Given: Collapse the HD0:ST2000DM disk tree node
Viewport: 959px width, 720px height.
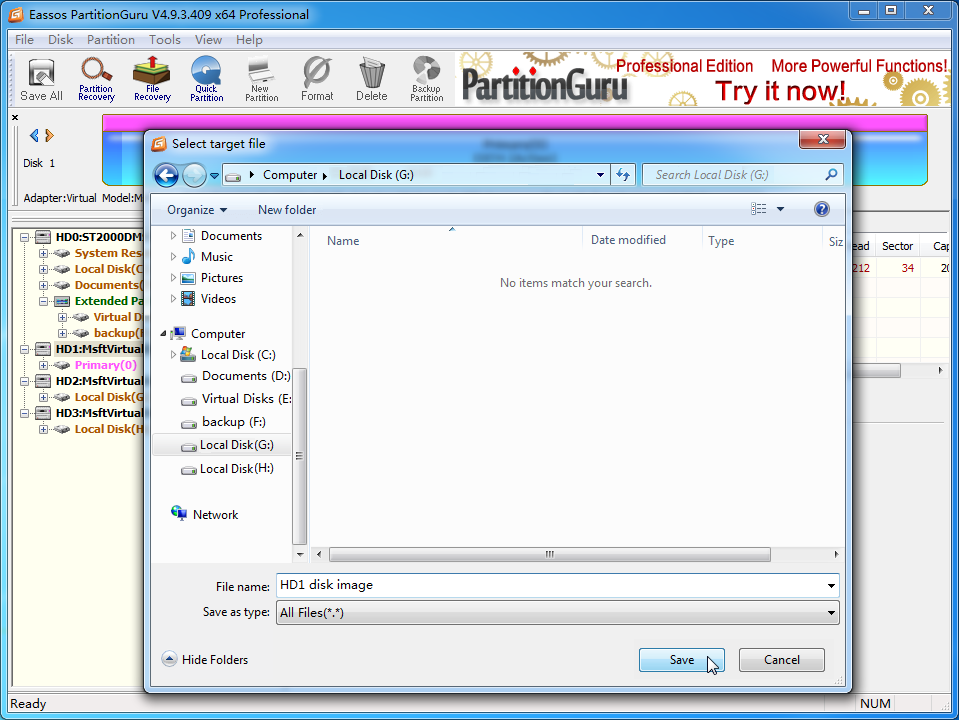Looking at the screenshot, I should pyautogui.click(x=24, y=237).
